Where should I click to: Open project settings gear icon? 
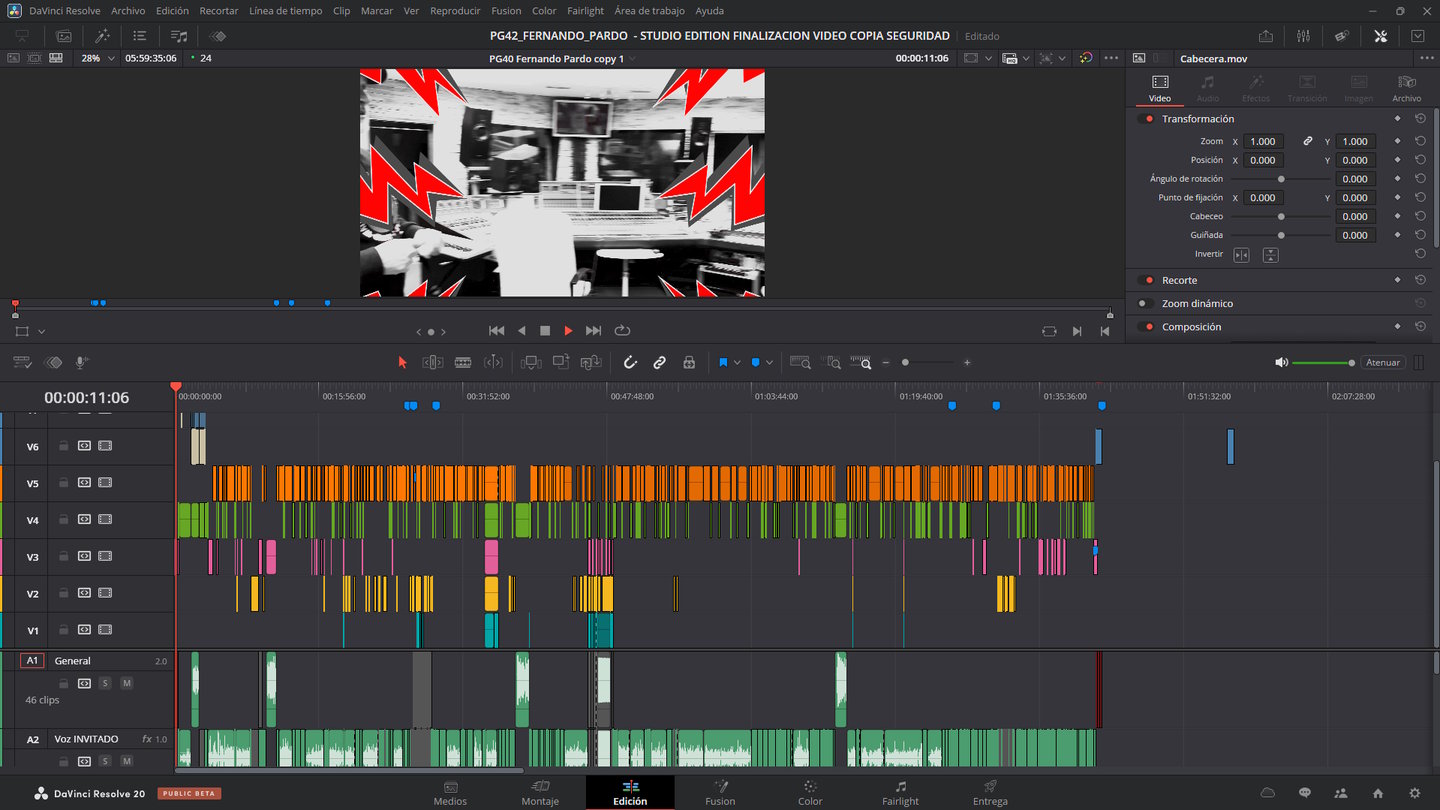point(1414,793)
